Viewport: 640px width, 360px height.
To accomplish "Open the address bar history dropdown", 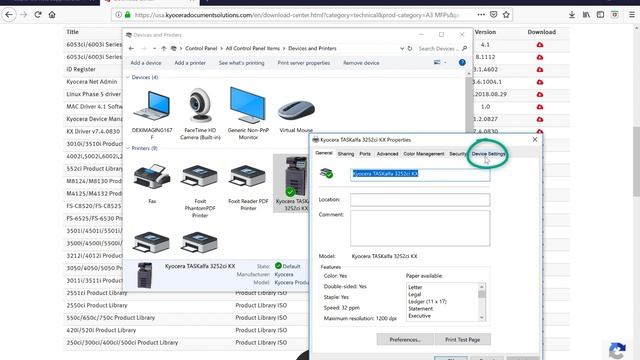I will point(402,48).
